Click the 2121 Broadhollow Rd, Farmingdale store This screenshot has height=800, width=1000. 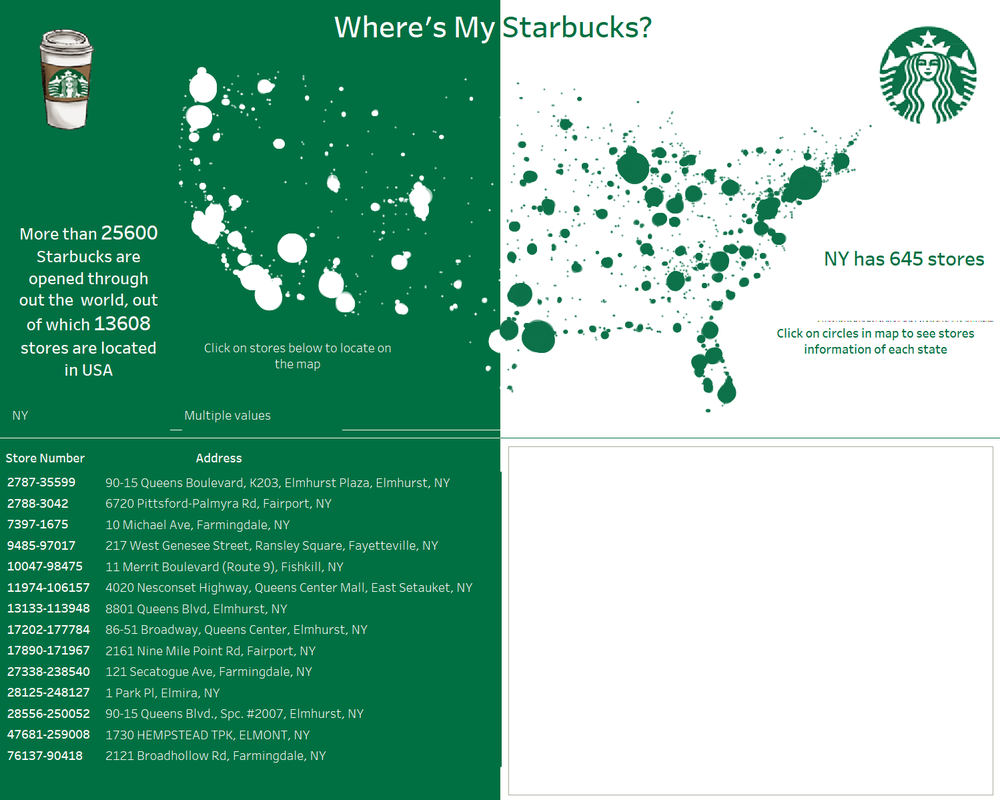point(215,755)
